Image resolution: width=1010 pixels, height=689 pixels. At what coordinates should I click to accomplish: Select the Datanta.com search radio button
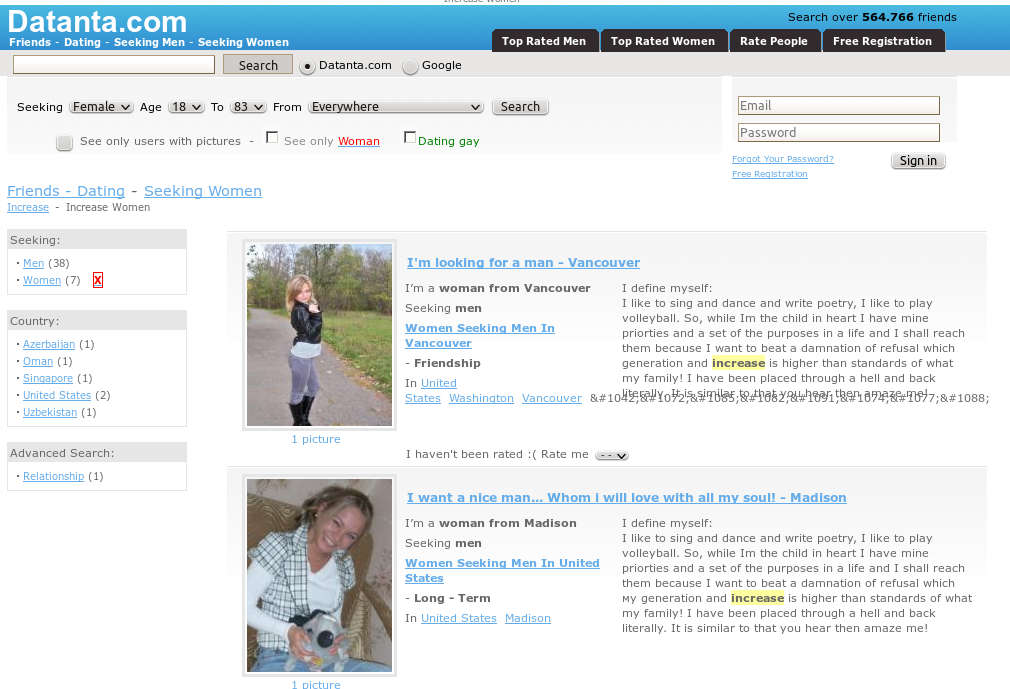(307, 66)
